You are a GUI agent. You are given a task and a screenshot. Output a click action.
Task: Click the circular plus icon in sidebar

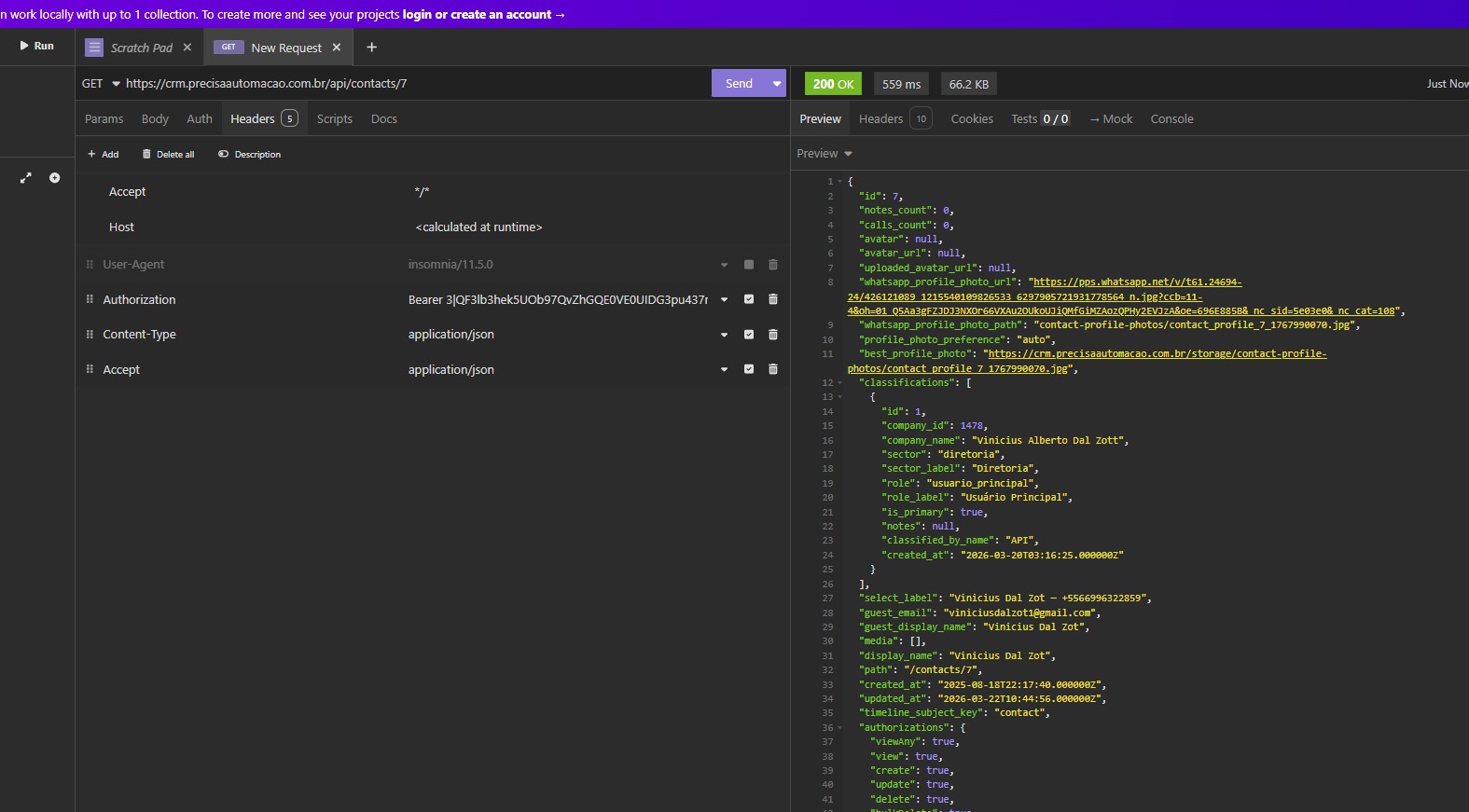(55, 178)
